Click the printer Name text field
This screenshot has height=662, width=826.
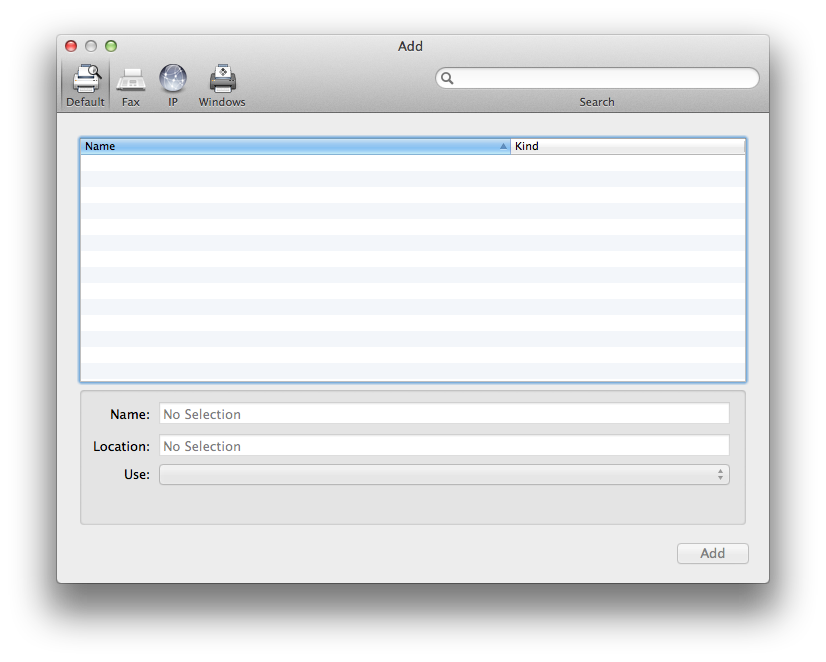444,414
